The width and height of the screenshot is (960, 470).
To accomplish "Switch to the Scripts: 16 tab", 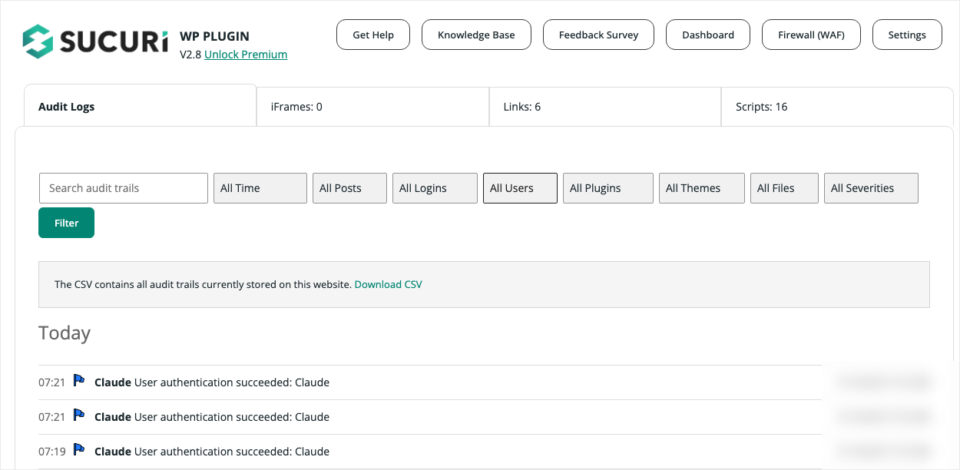I will (838, 107).
